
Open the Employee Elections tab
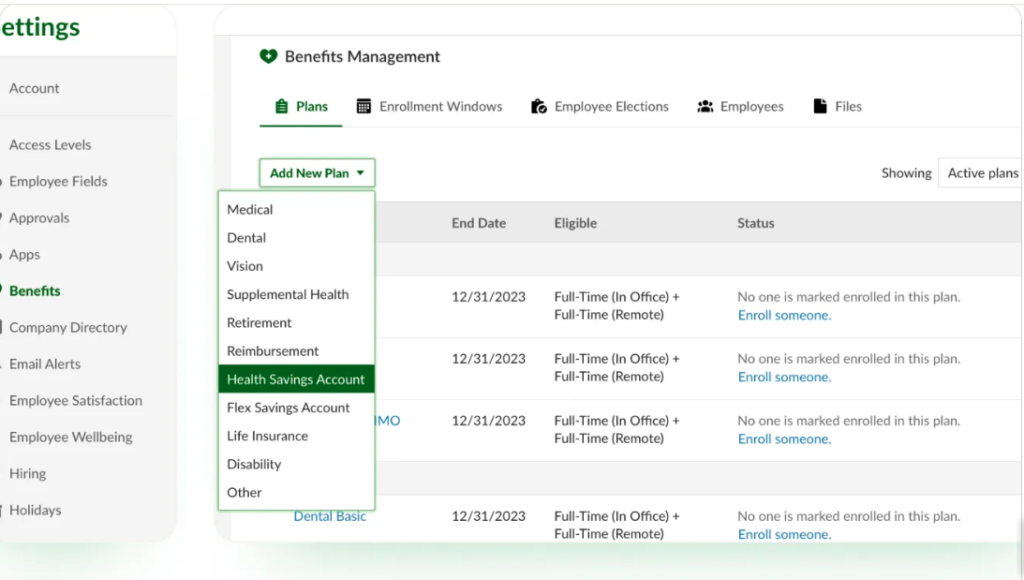coord(611,106)
